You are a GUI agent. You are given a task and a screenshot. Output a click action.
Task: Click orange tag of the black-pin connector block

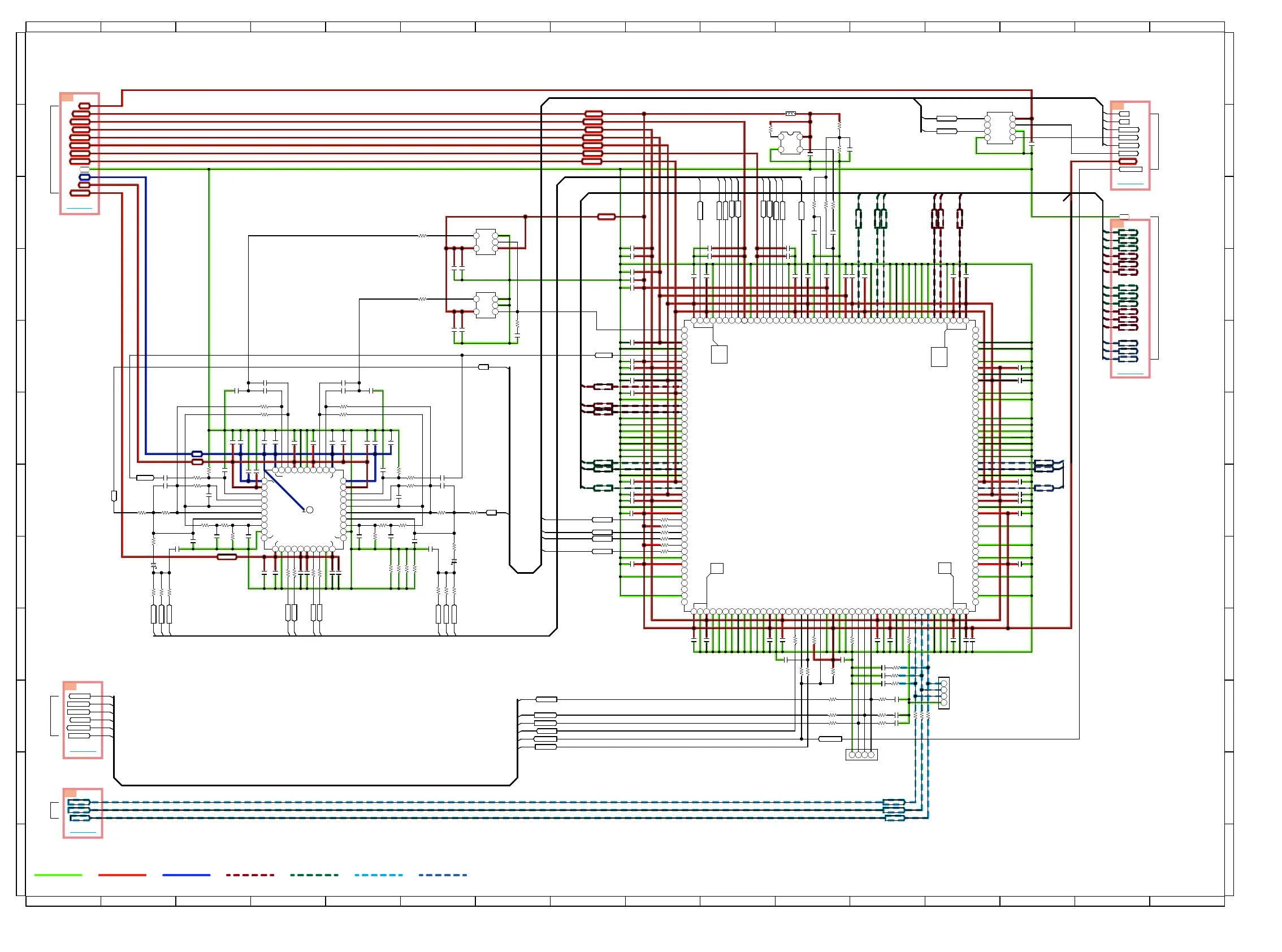pos(70,686)
